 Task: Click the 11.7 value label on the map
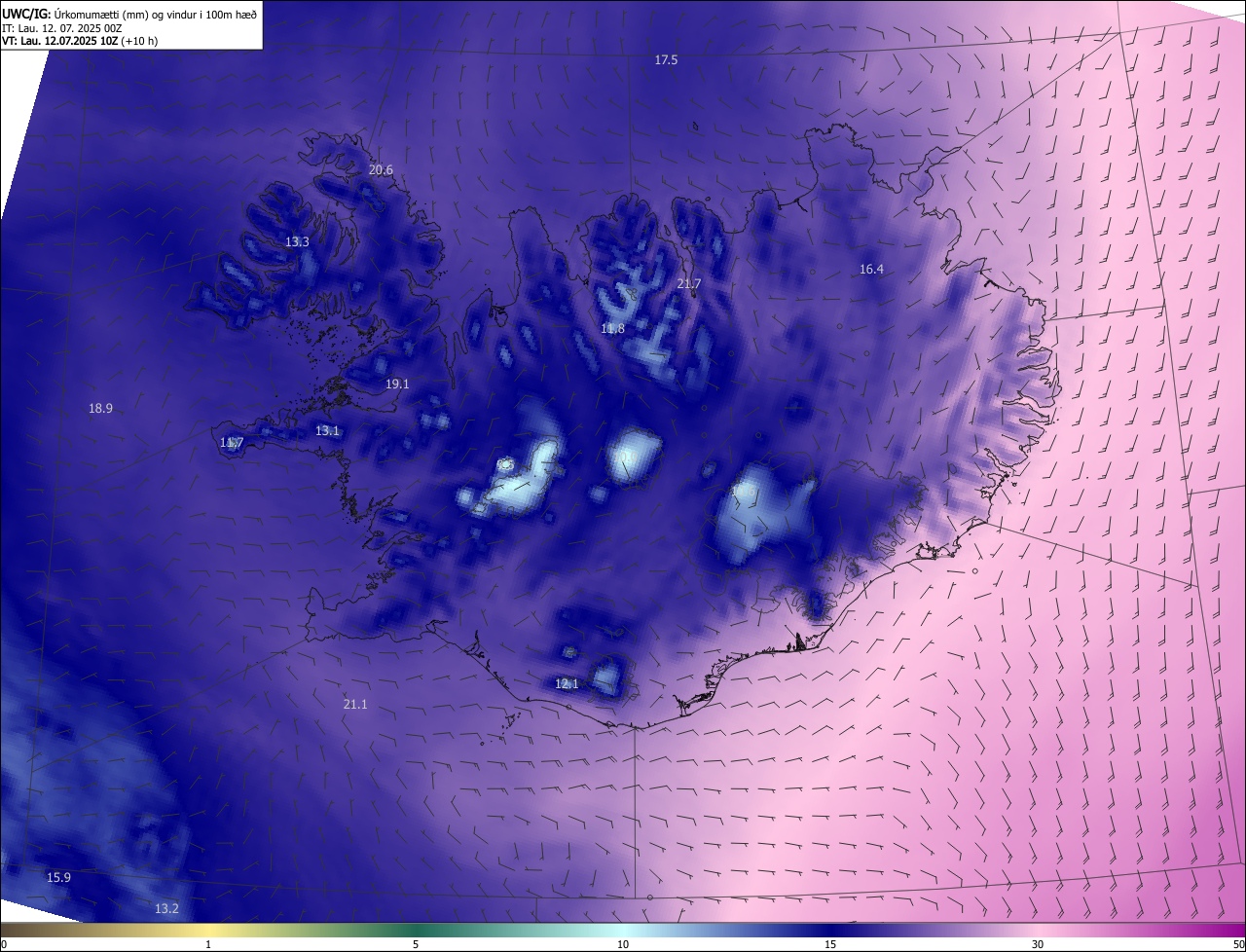point(231,443)
